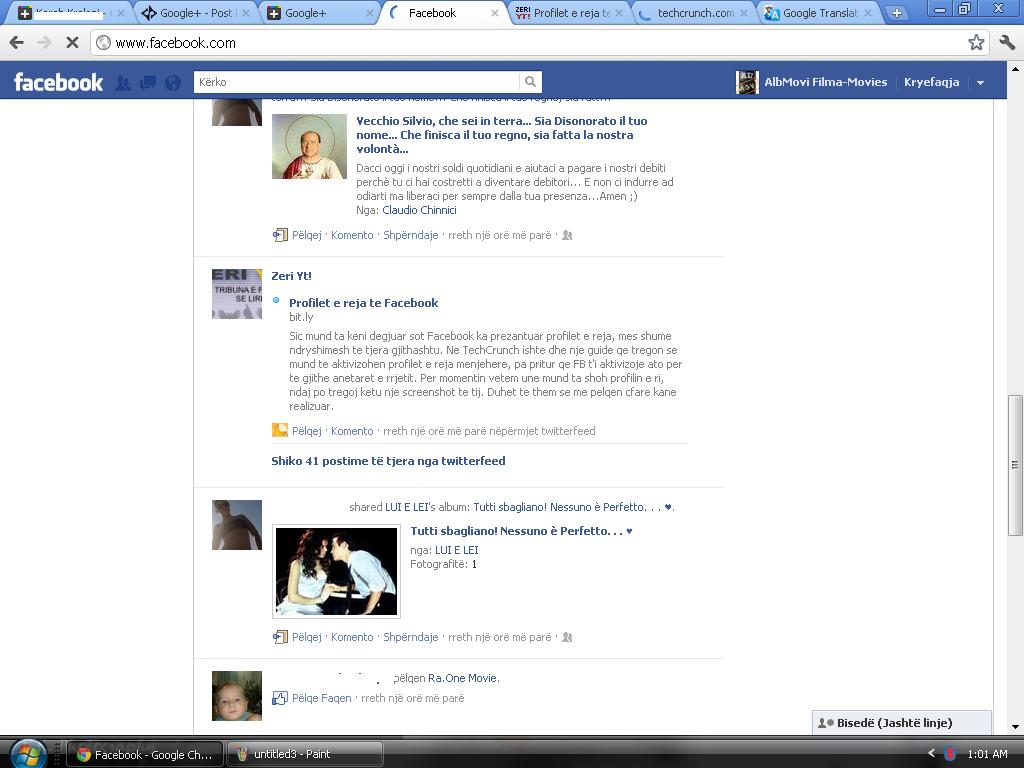Viewport: 1024px width, 768px height.
Task: Open the Silvio post thumbnail image
Action: click(x=309, y=146)
